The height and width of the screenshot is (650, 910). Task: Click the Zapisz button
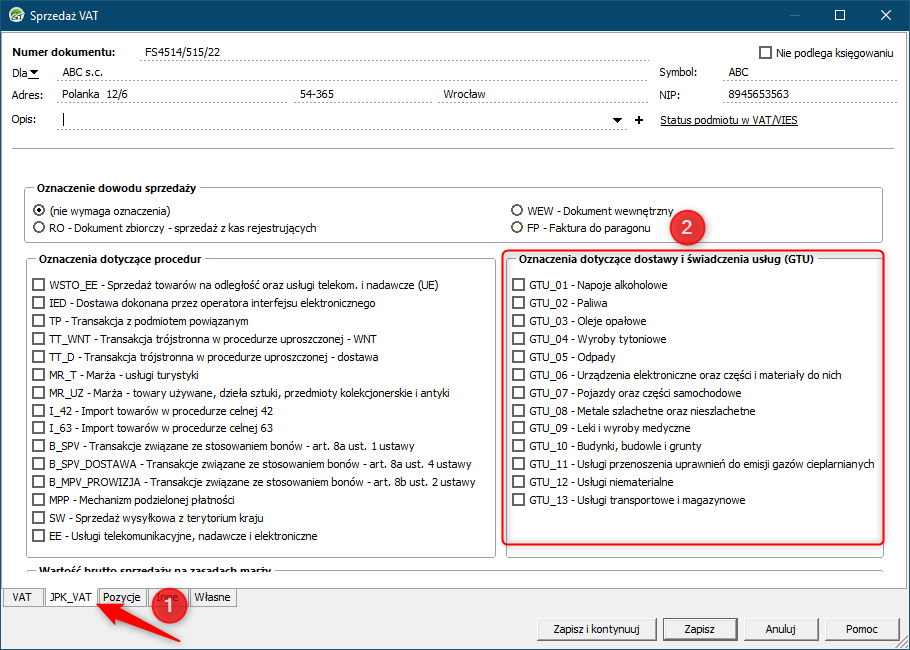(699, 629)
